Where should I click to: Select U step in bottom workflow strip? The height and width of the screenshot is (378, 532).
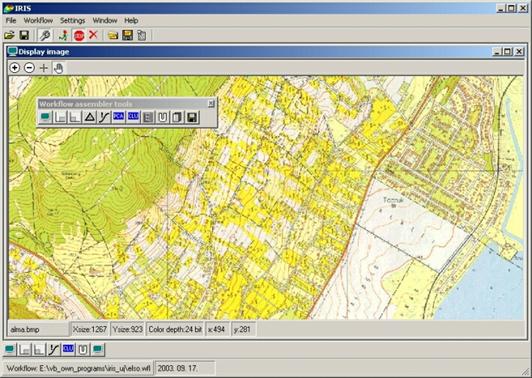tap(83, 349)
